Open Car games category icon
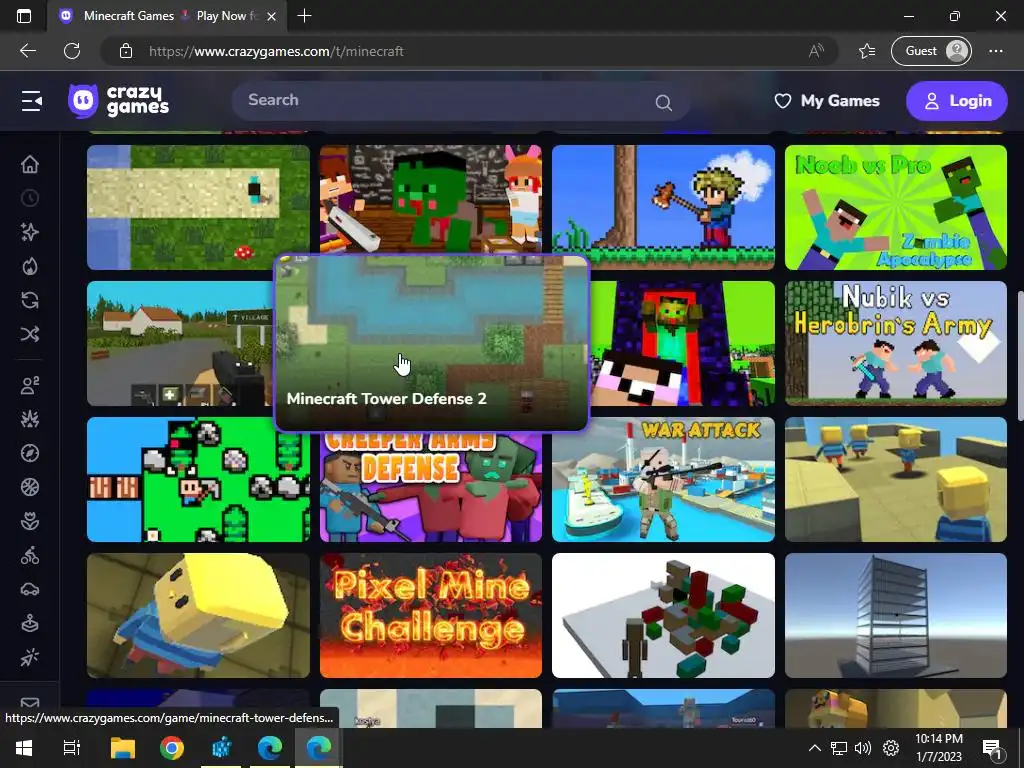 [29, 589]
